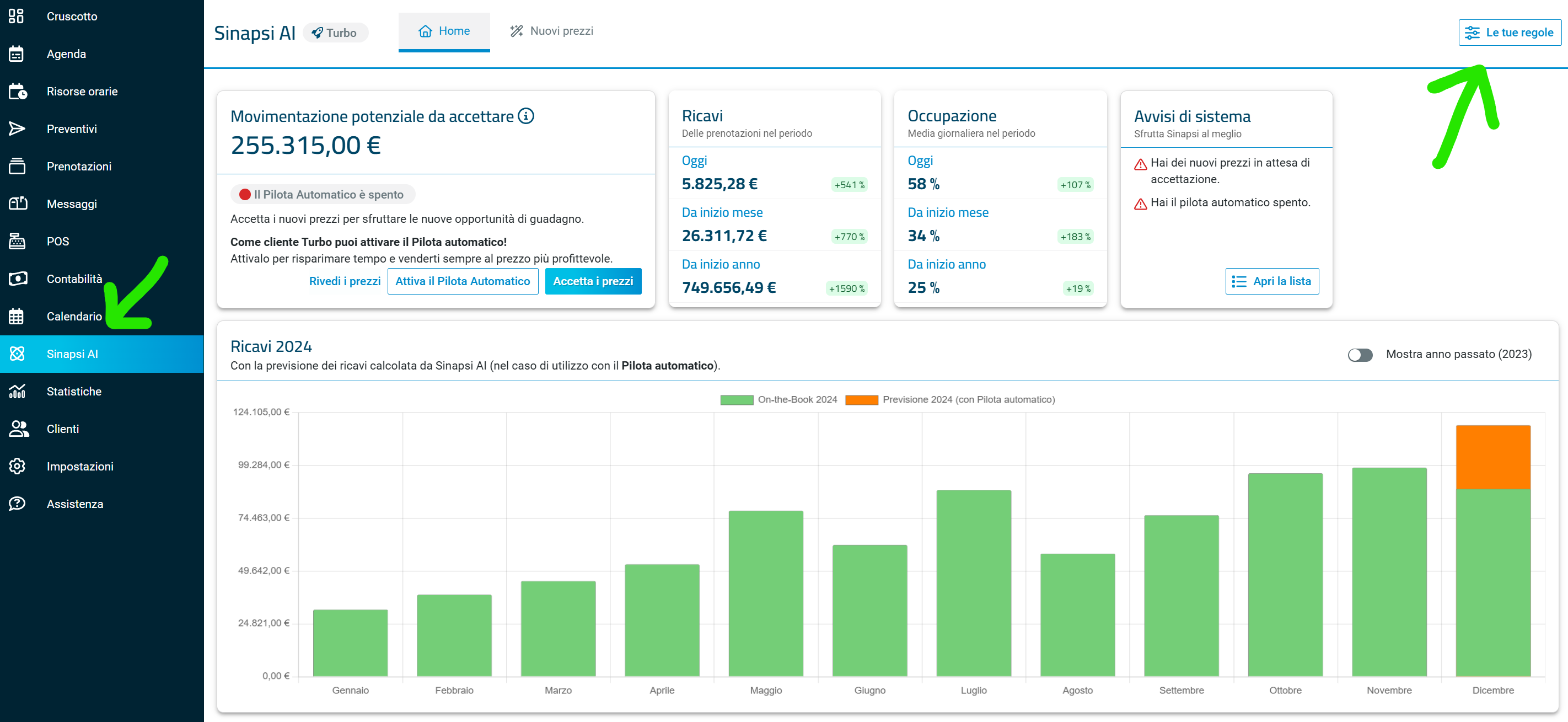Click the Accetta i prezzi button
This screenshot has width=1568, height=722.
[x=593, y=281]
